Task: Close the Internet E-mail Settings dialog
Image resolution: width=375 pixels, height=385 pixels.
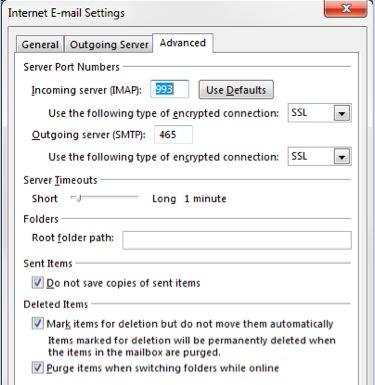Action: coord(345,8)
